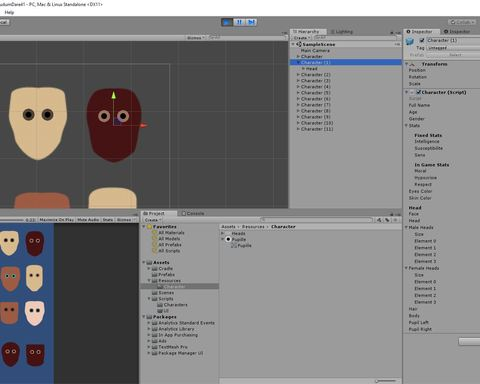
Task: Click the Prefabs folder icon
Action: [x=155, y=274]
